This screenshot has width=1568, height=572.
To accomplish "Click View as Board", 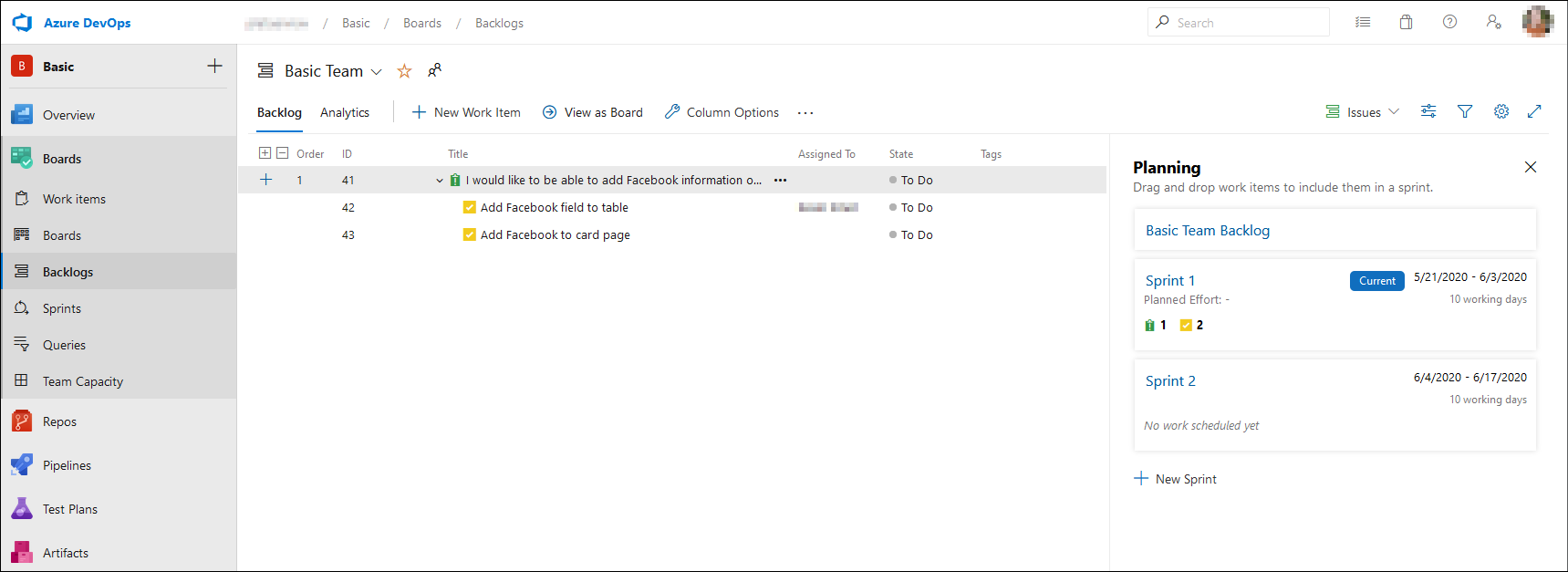I will pyautogui.click(x=592, y=112).
